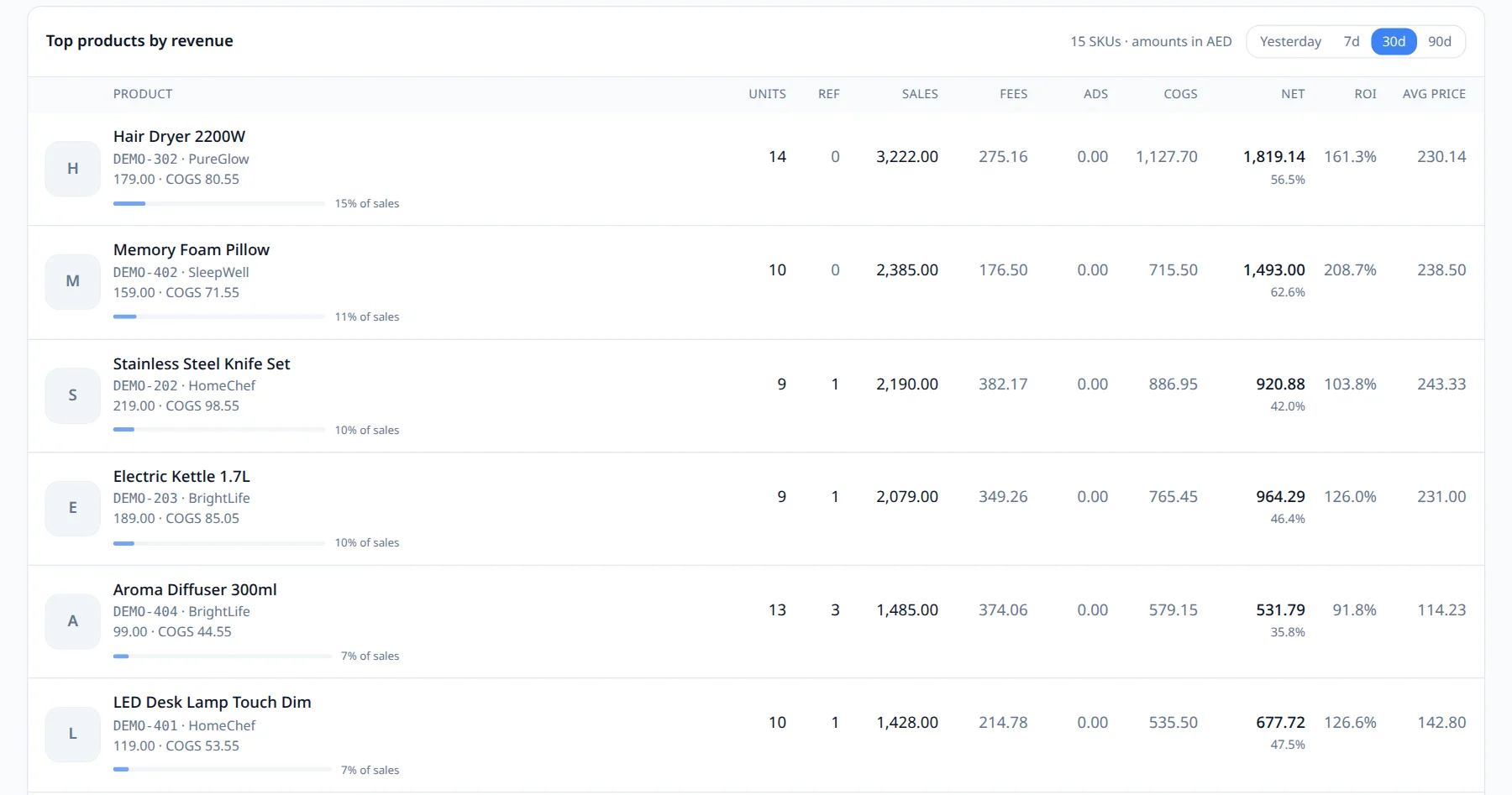This screenshot has height=795, width=1512.
Task: Click the LED Desk Lamp 'L' avatar
Action: click(x=73, y=734)
